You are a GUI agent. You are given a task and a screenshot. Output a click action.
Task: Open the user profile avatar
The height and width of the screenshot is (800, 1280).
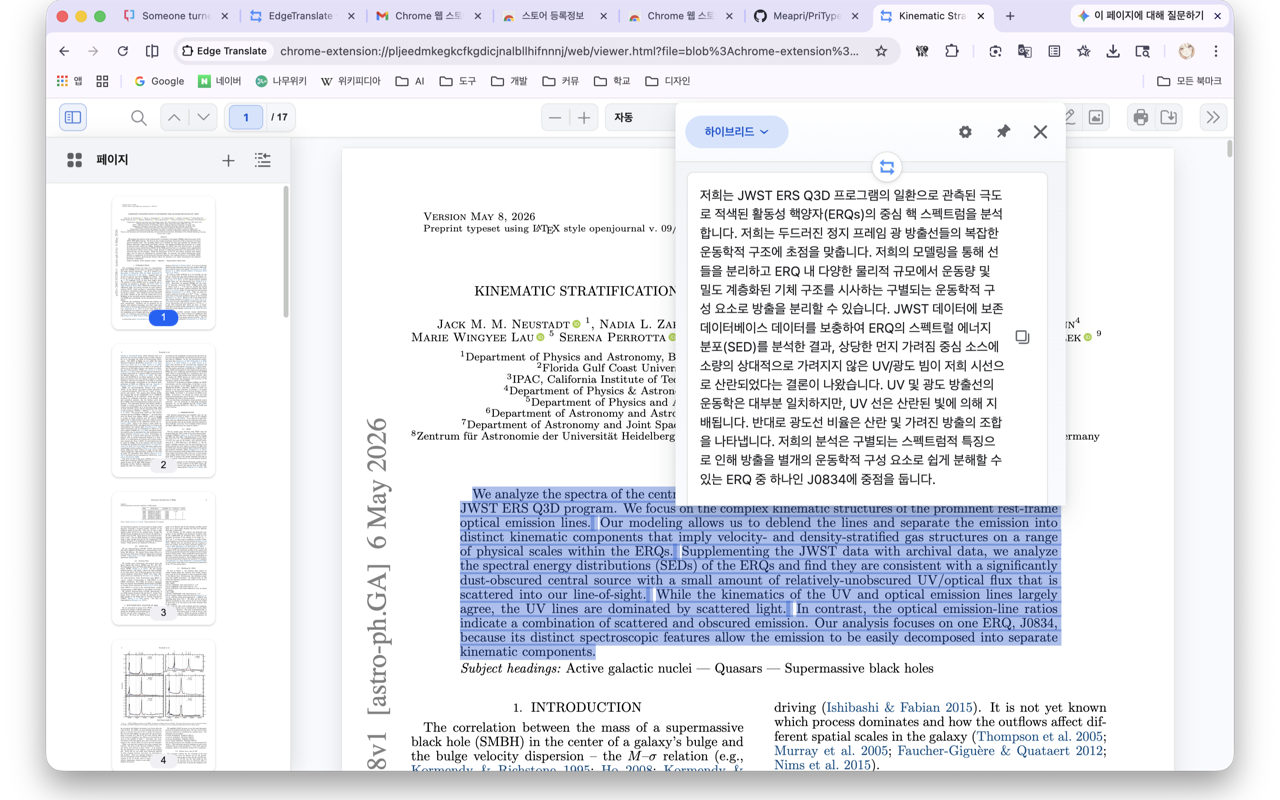tap(1186, 51)
